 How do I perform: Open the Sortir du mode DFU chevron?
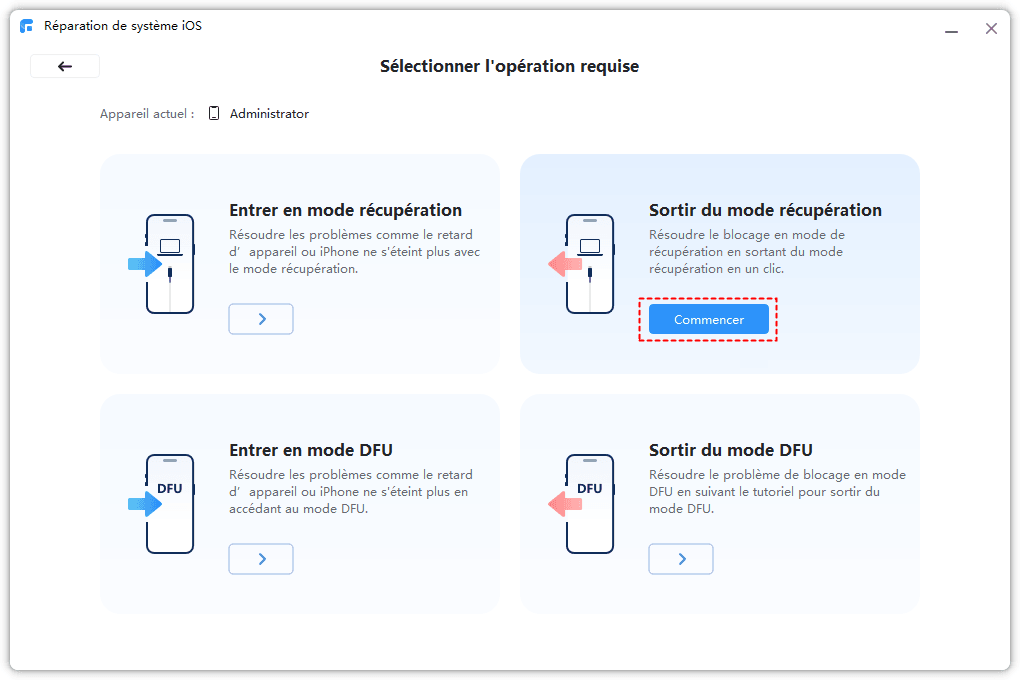(681, 559)
